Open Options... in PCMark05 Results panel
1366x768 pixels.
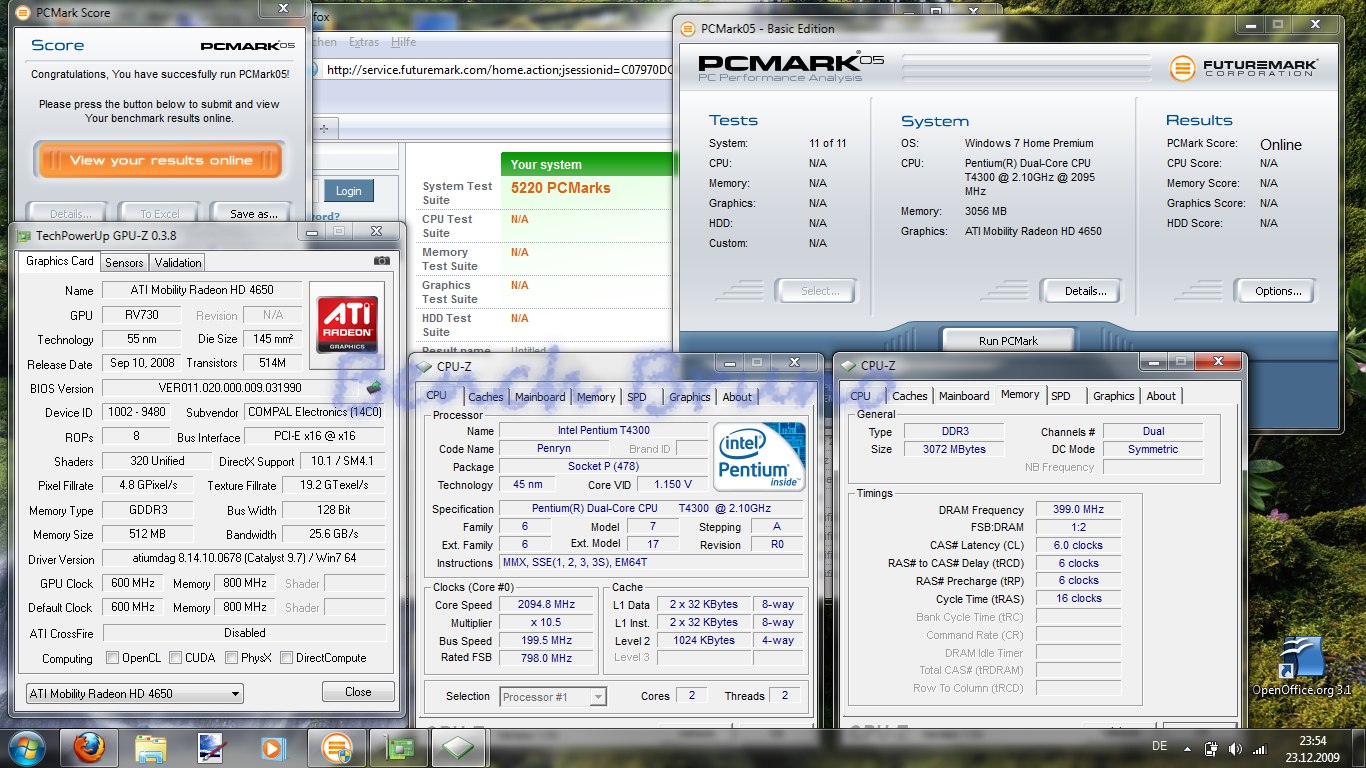[x=1278, y=291]
